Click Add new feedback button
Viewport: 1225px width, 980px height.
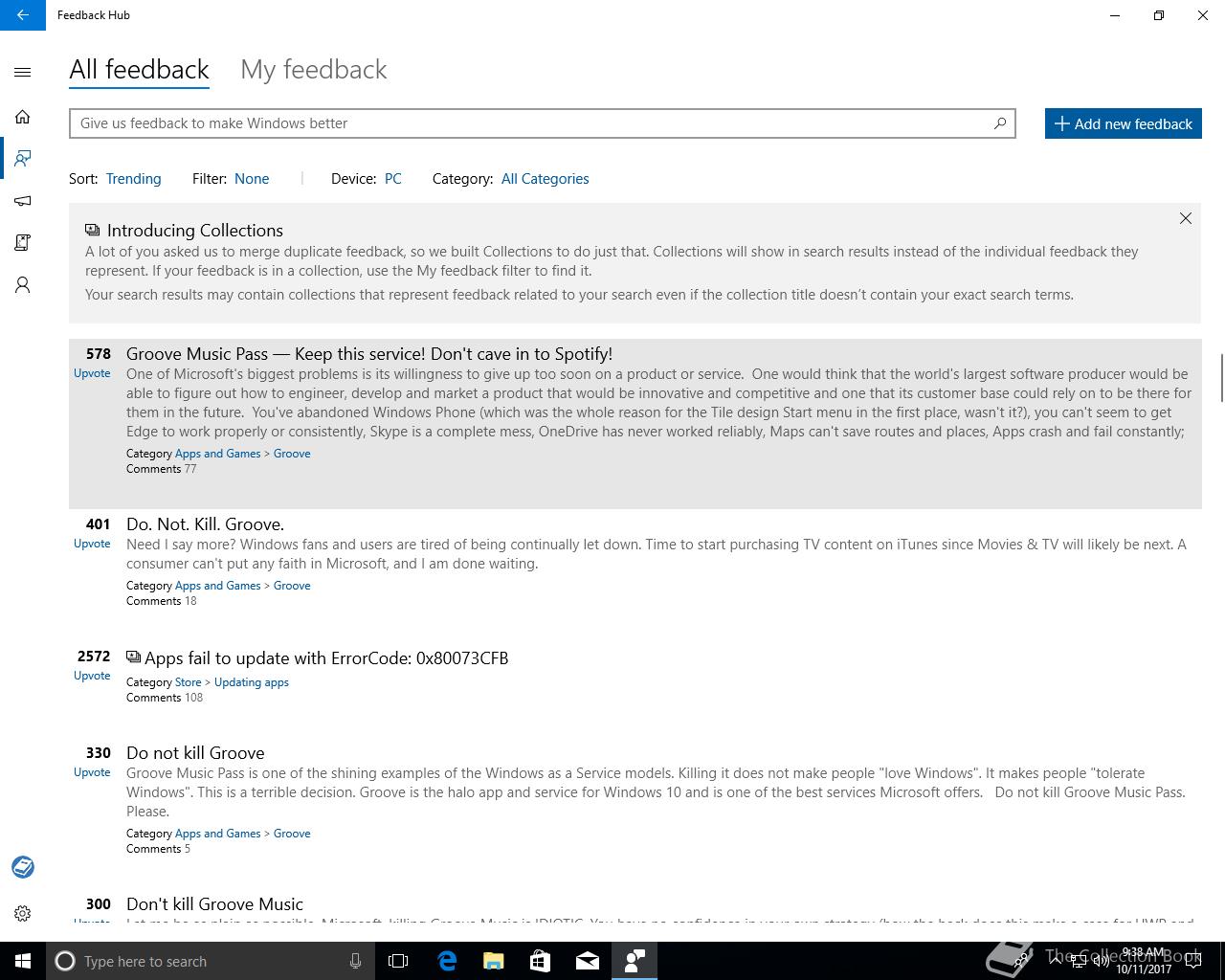pos(1123,123)
